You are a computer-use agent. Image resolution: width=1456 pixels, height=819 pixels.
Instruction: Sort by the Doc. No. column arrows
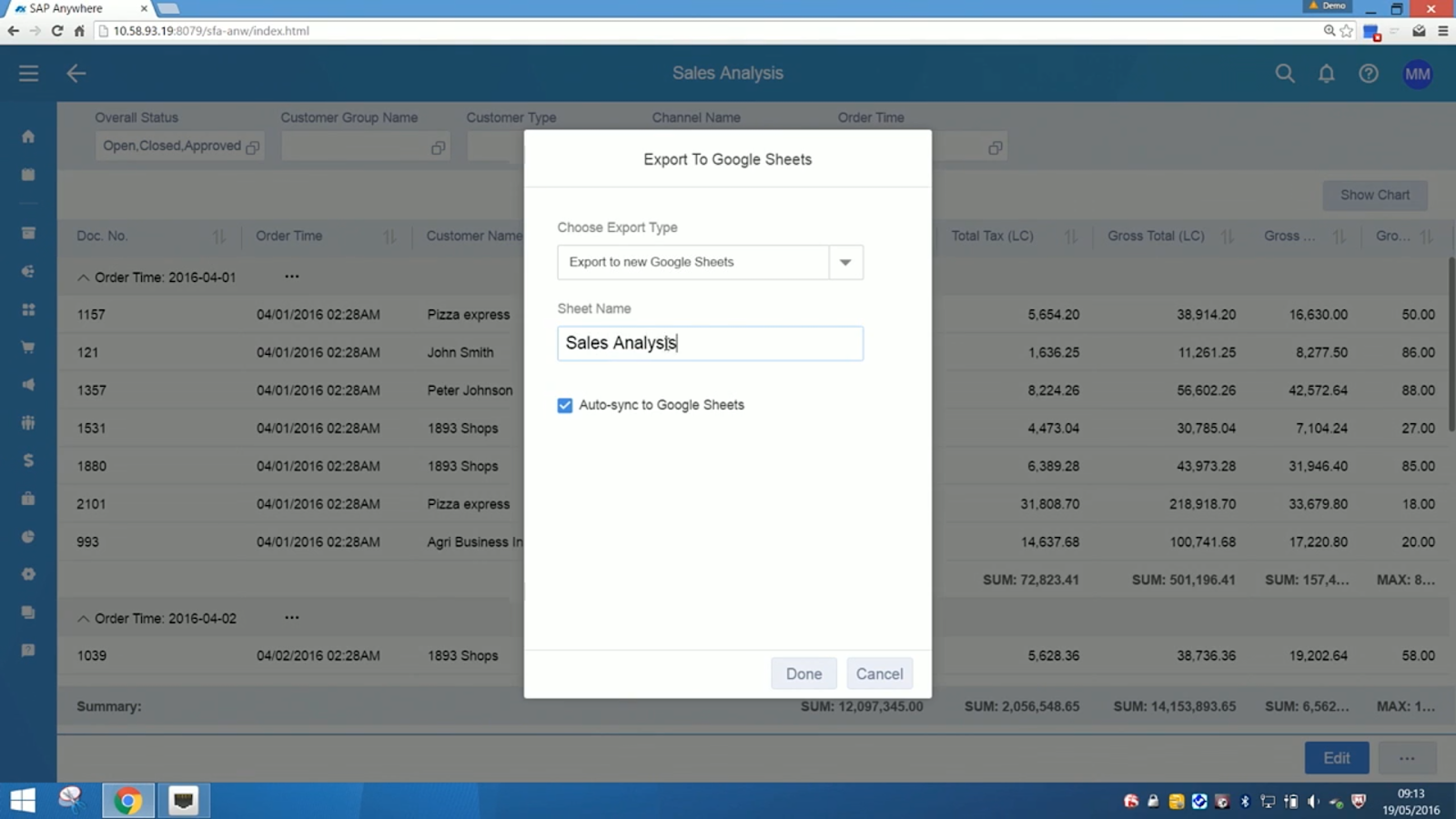218,237
